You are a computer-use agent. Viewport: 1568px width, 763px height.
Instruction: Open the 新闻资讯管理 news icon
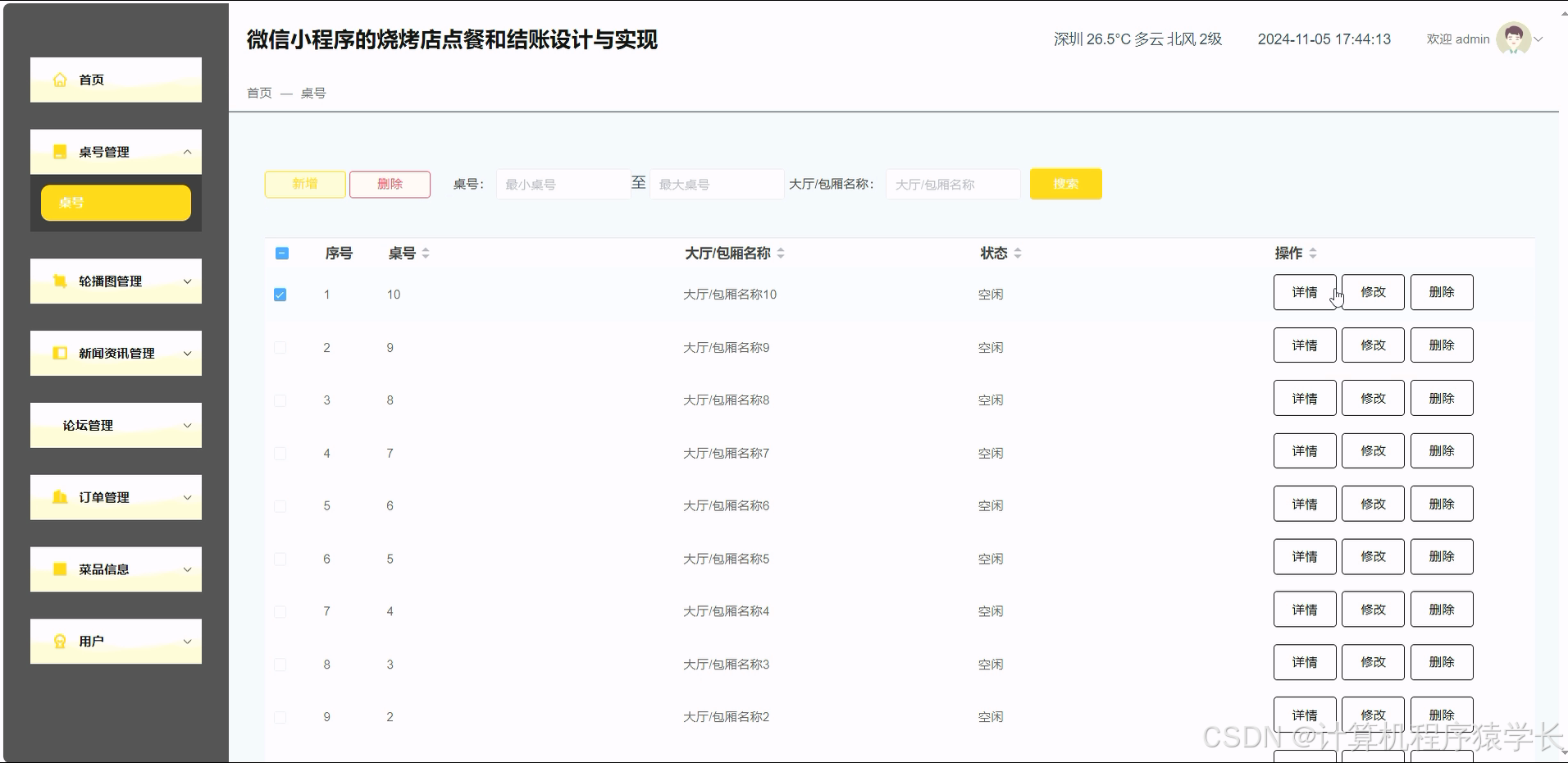58,353
